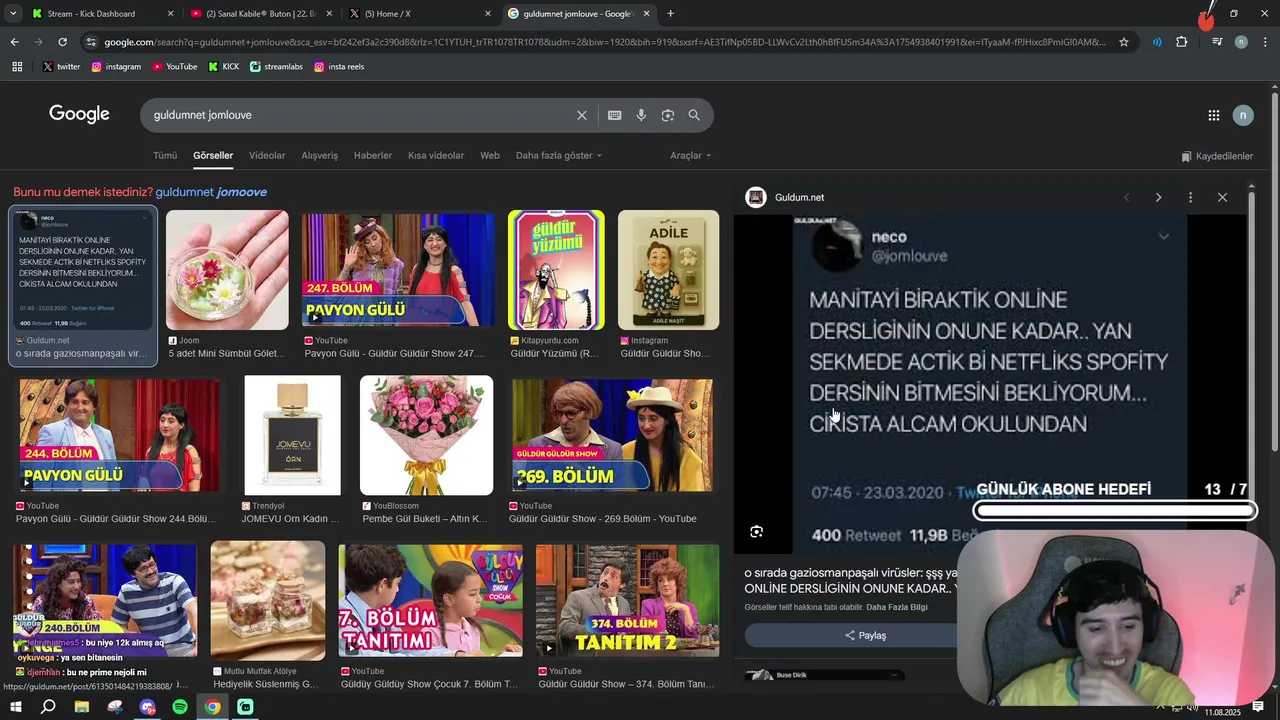Open the 247. Bölüm Pavyon Gülü thumbnail
This screenshot has height=720, width=1280.
(x=398, y=270)
